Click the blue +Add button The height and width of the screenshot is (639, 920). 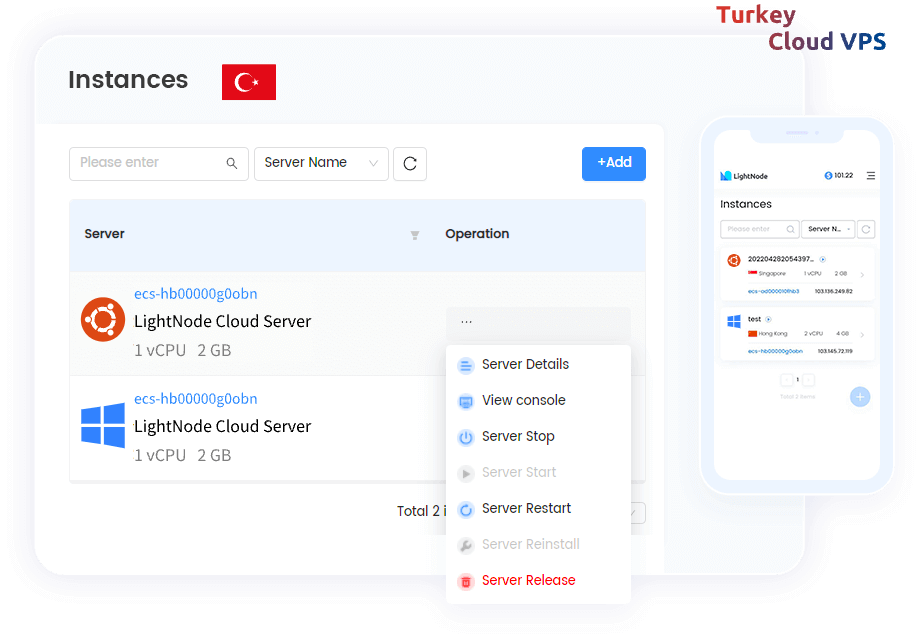[613, 163]
